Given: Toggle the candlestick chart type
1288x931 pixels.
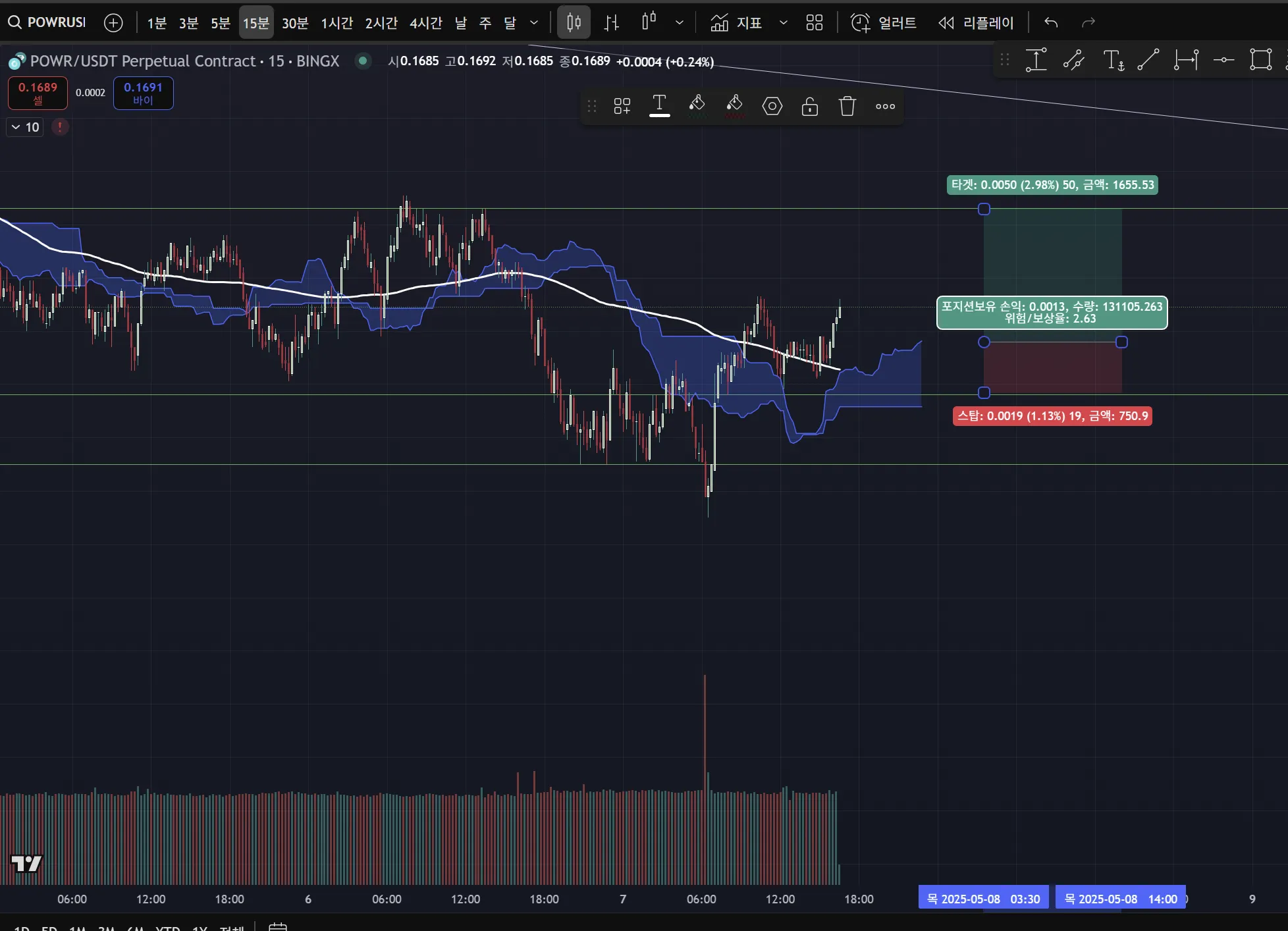Looking at the screenshot, I should pos(574,23).
